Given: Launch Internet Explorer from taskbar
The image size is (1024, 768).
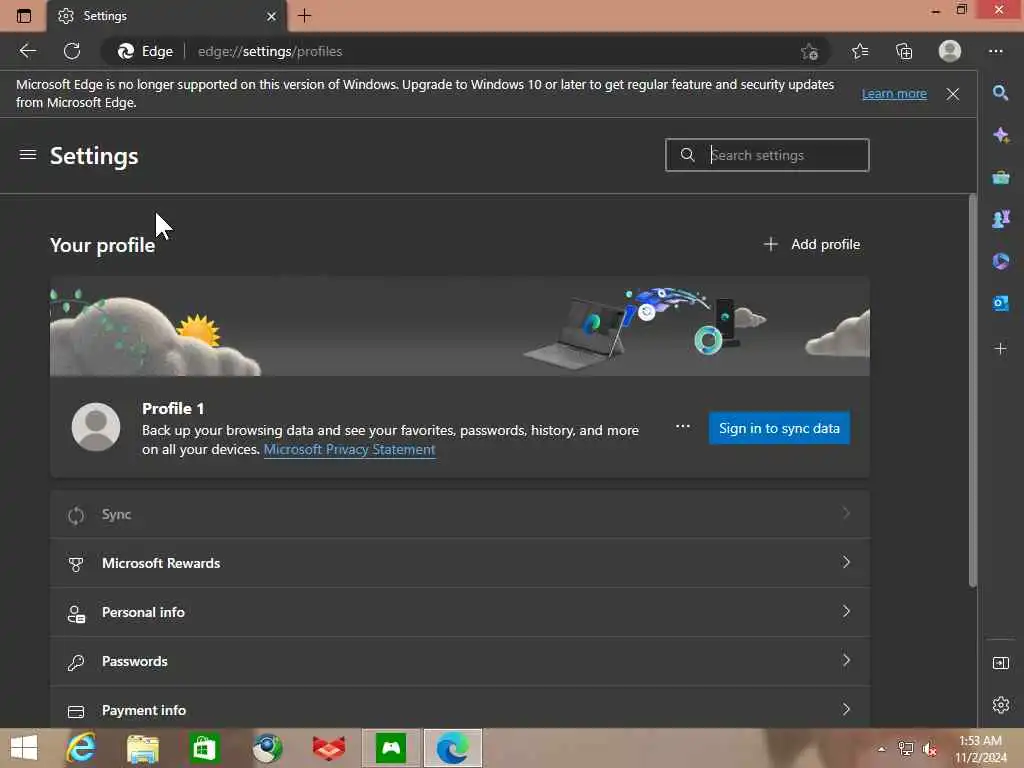Looking at the screenshot, I should point(81,748).
